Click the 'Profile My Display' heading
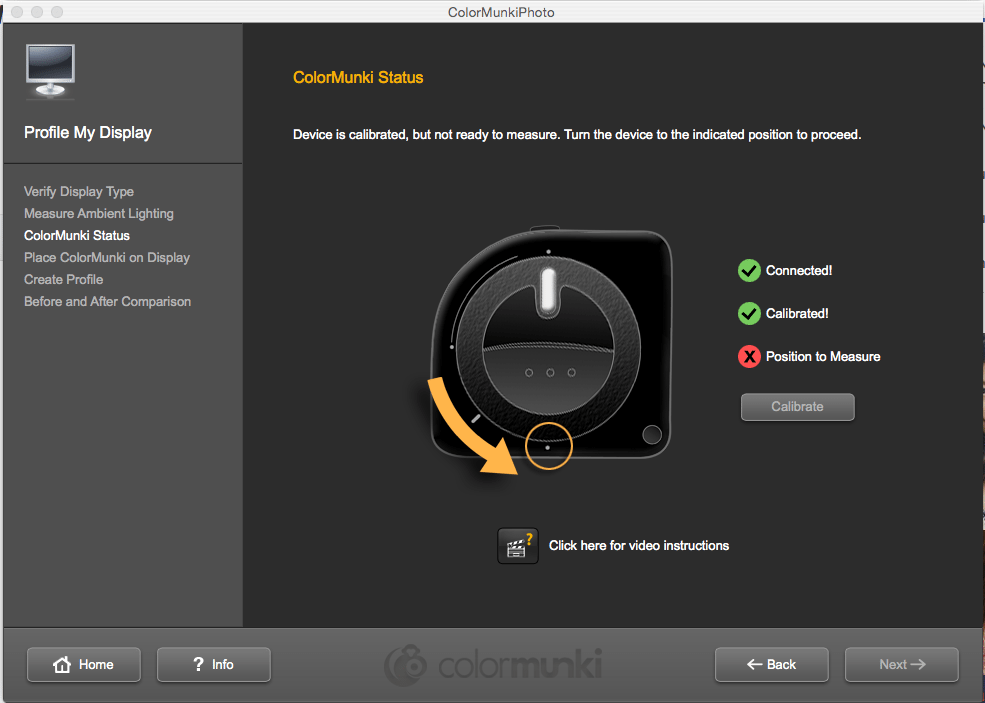This screenshot has height=703, width=985. [88, 133]
